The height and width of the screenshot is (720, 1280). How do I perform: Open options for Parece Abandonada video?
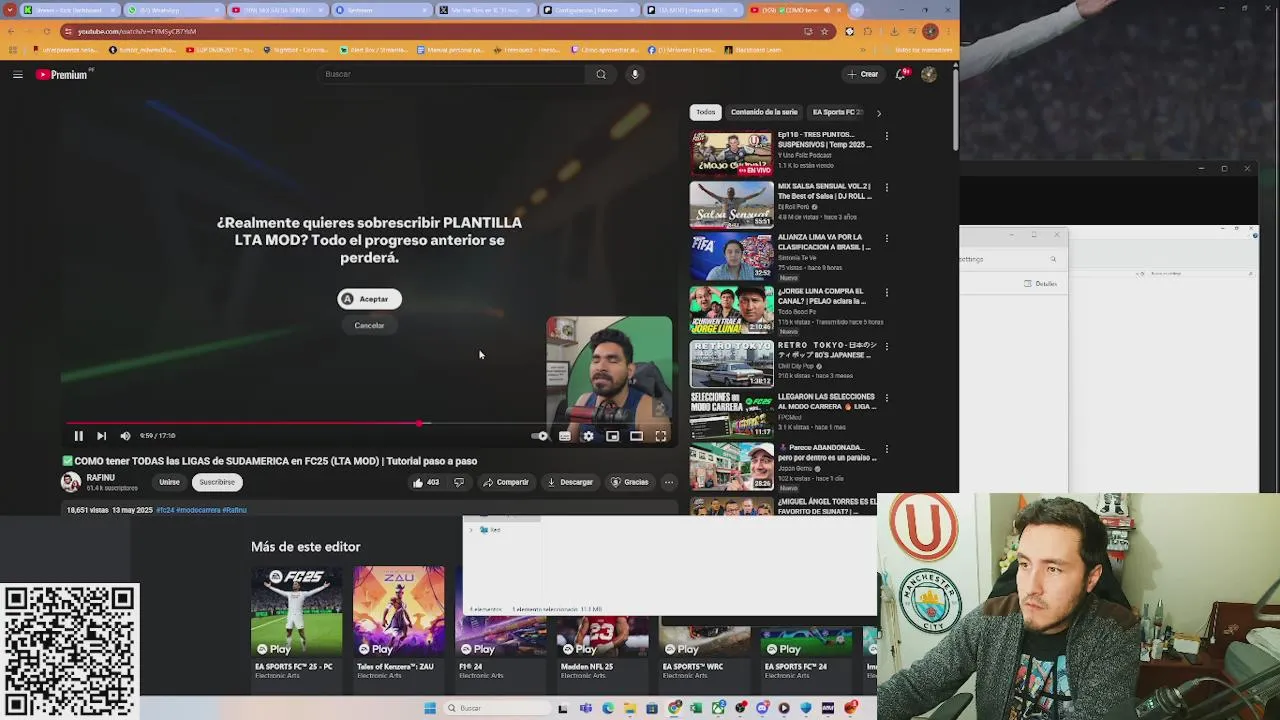[886, 449]
